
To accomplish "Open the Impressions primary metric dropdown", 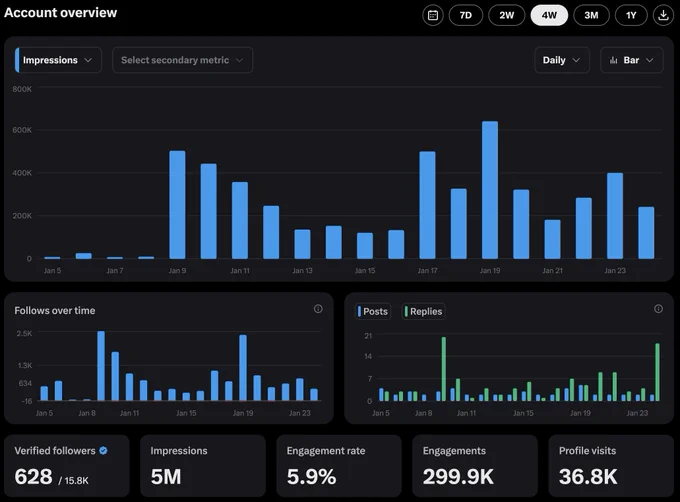I will (59, 60).
